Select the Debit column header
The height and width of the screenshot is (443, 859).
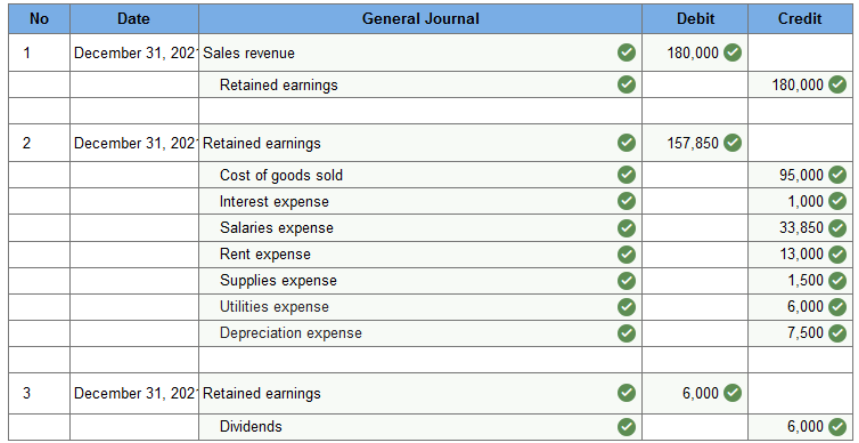point(695,19)
